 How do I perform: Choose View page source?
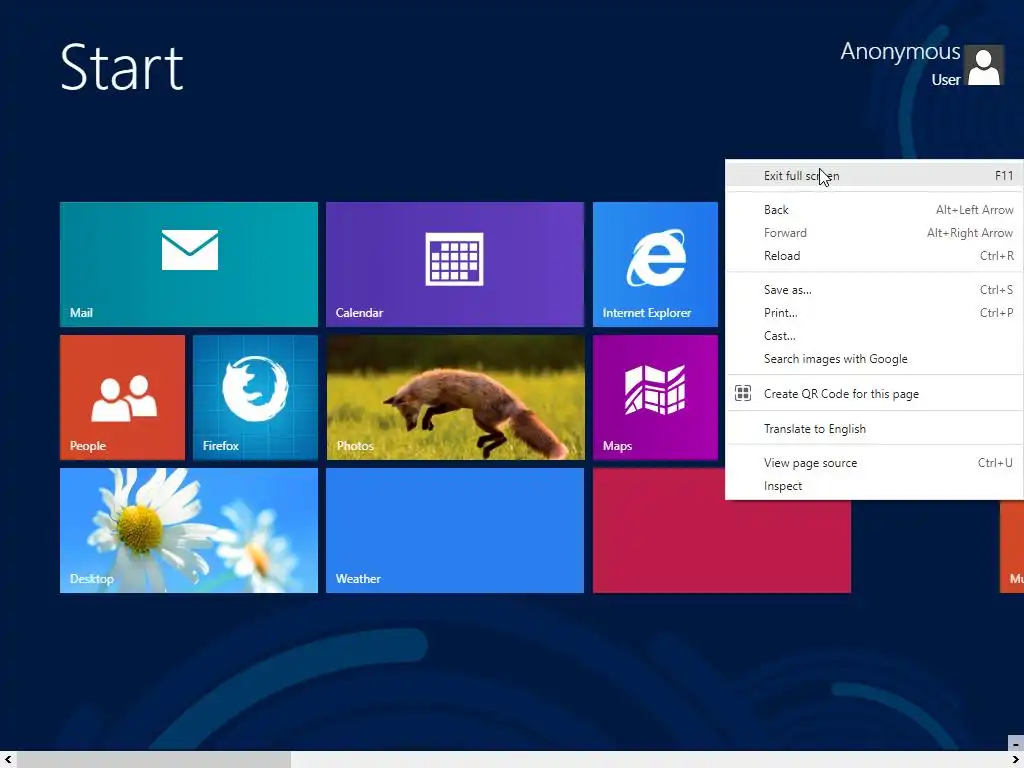tap(874, 462)
